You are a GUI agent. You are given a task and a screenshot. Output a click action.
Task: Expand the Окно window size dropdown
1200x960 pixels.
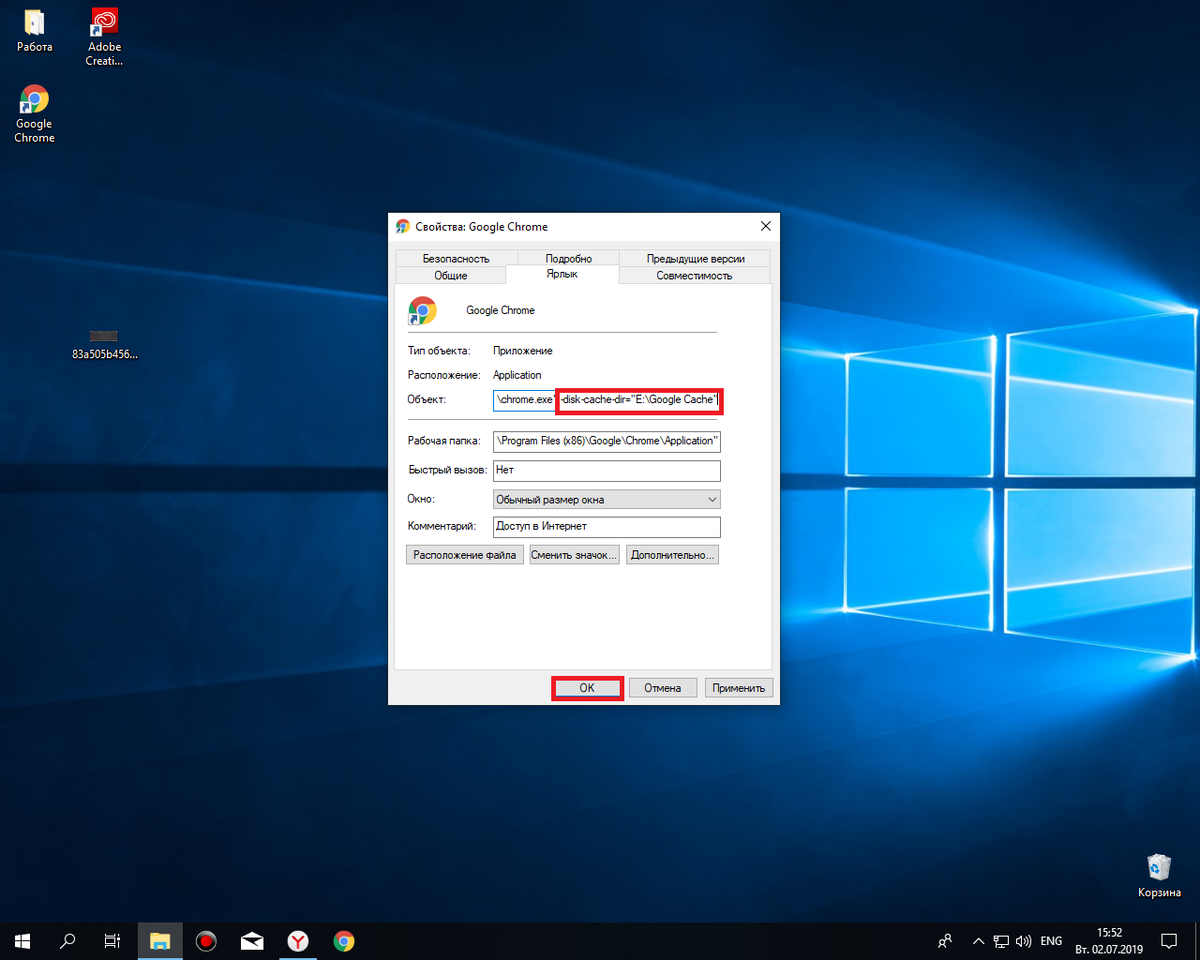click(607, 498)
